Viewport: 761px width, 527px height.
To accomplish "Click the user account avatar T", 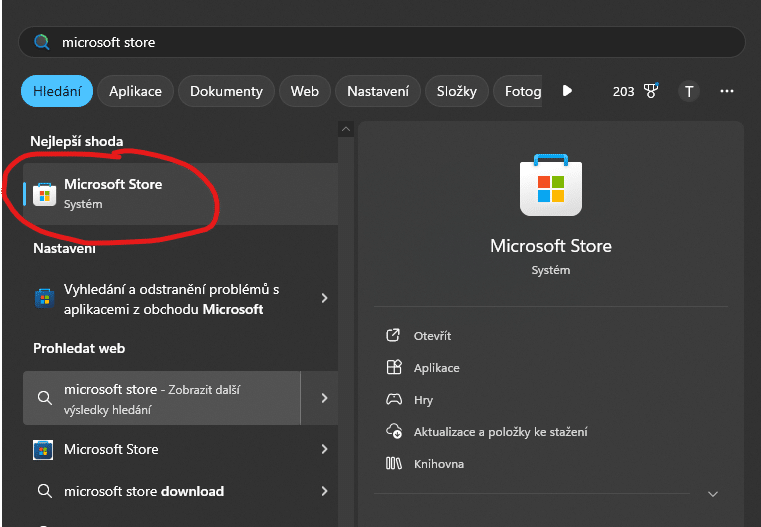I will [688, 91].
